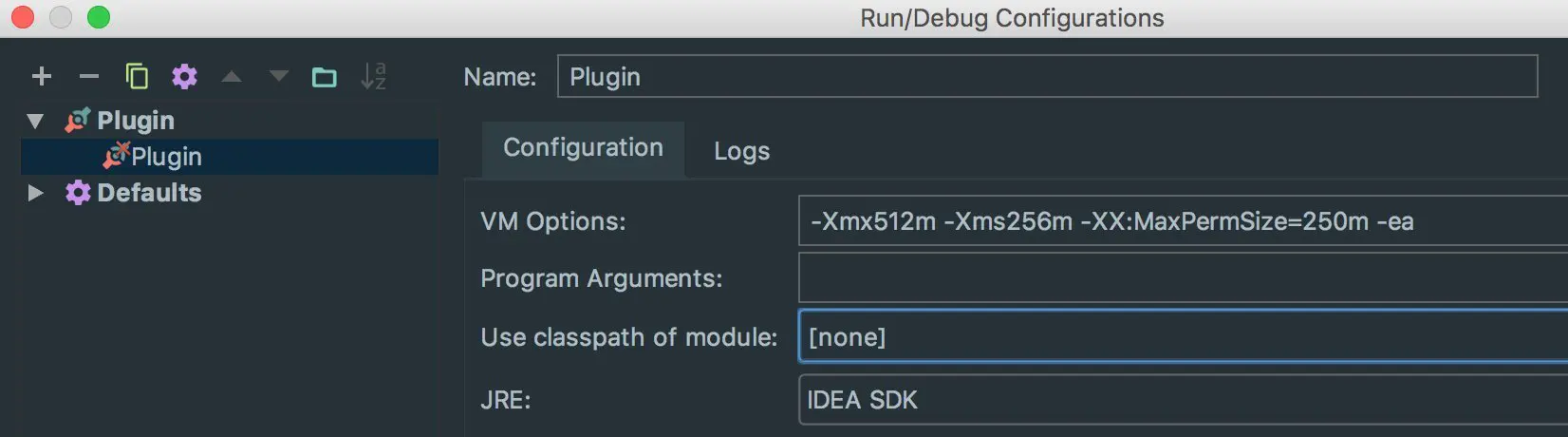Select the Defaults tree item
The width and height of the screenshot is (1568, 437).
148,193
